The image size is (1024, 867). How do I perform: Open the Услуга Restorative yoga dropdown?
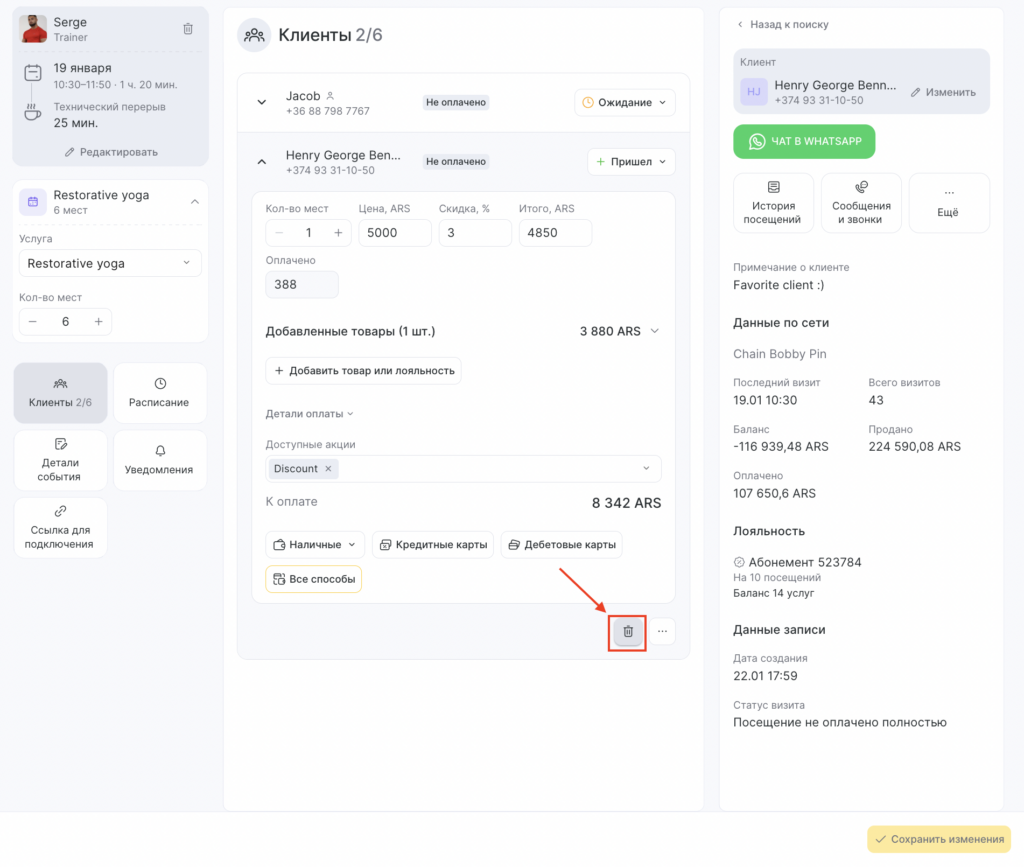click(110, 264)
